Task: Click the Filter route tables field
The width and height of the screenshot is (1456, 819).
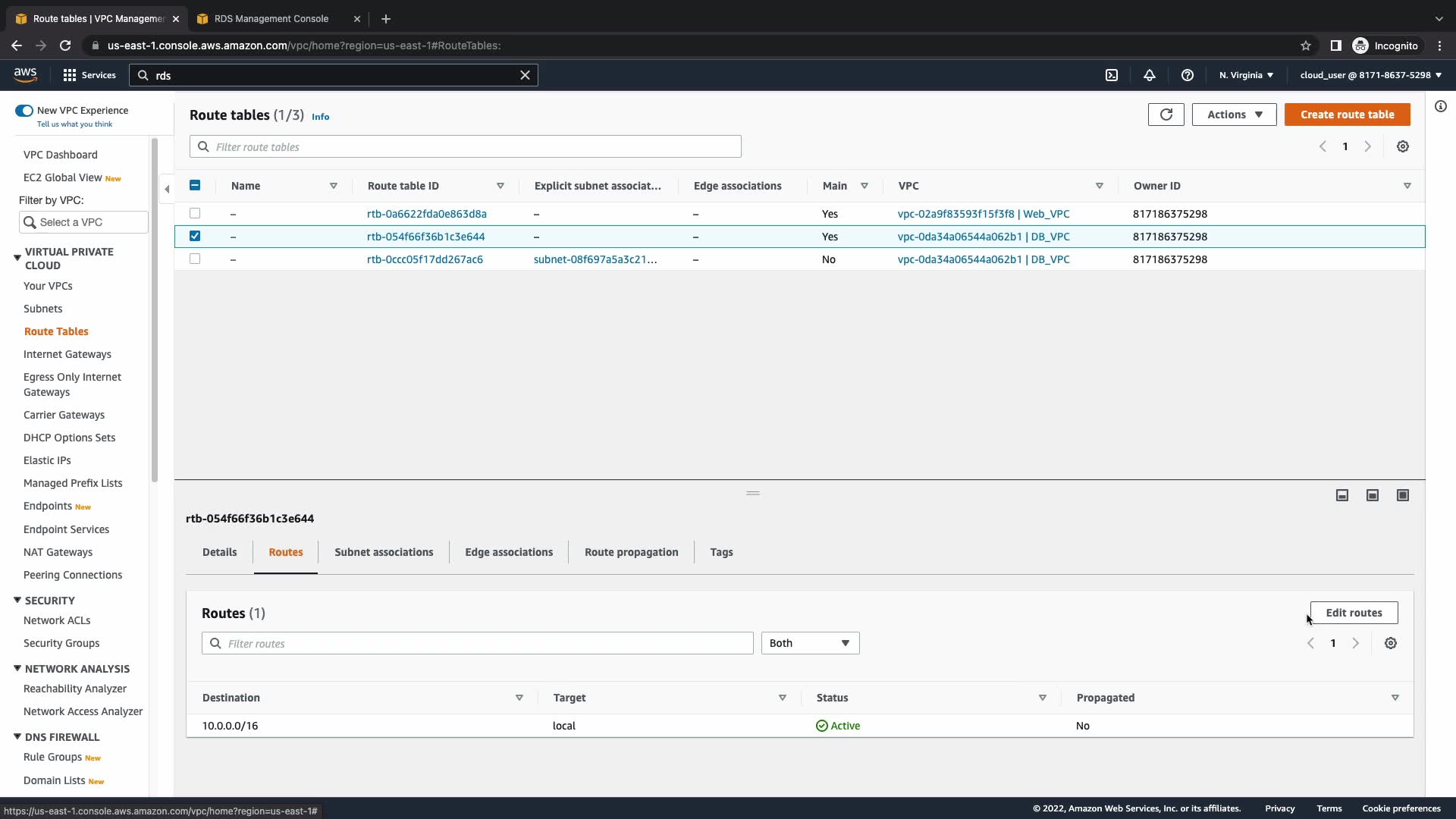Action: click(465, 146)
